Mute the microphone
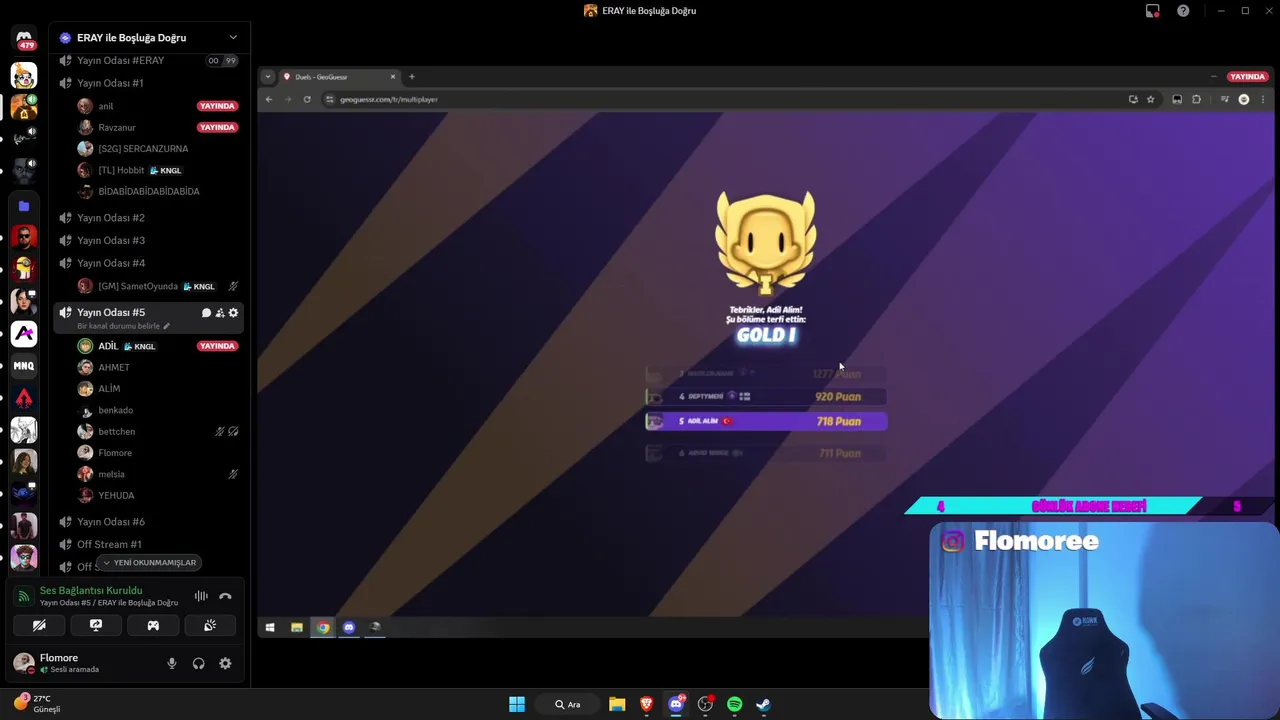 172,663
